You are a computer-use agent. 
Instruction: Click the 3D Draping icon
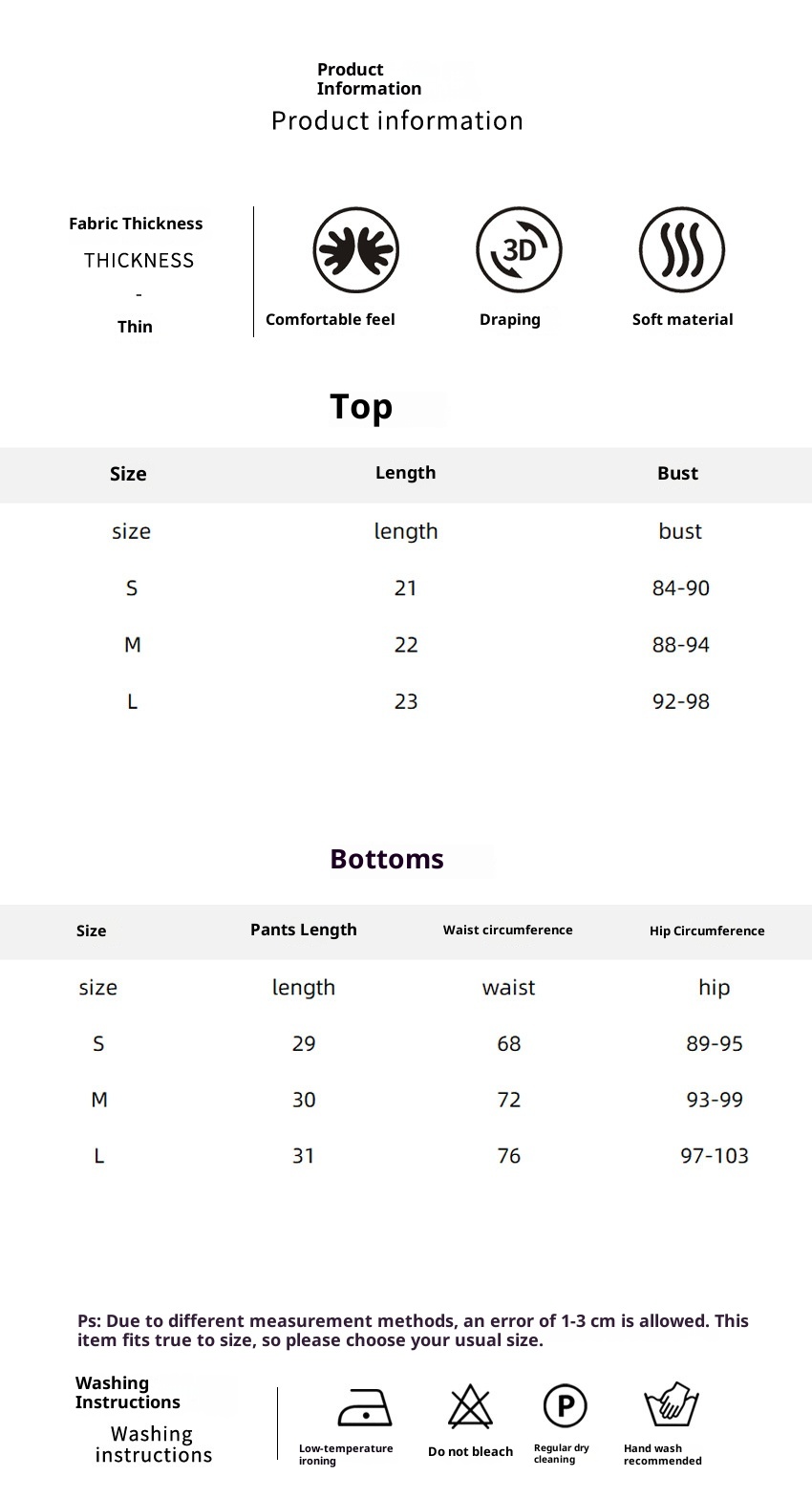(519, 250)
